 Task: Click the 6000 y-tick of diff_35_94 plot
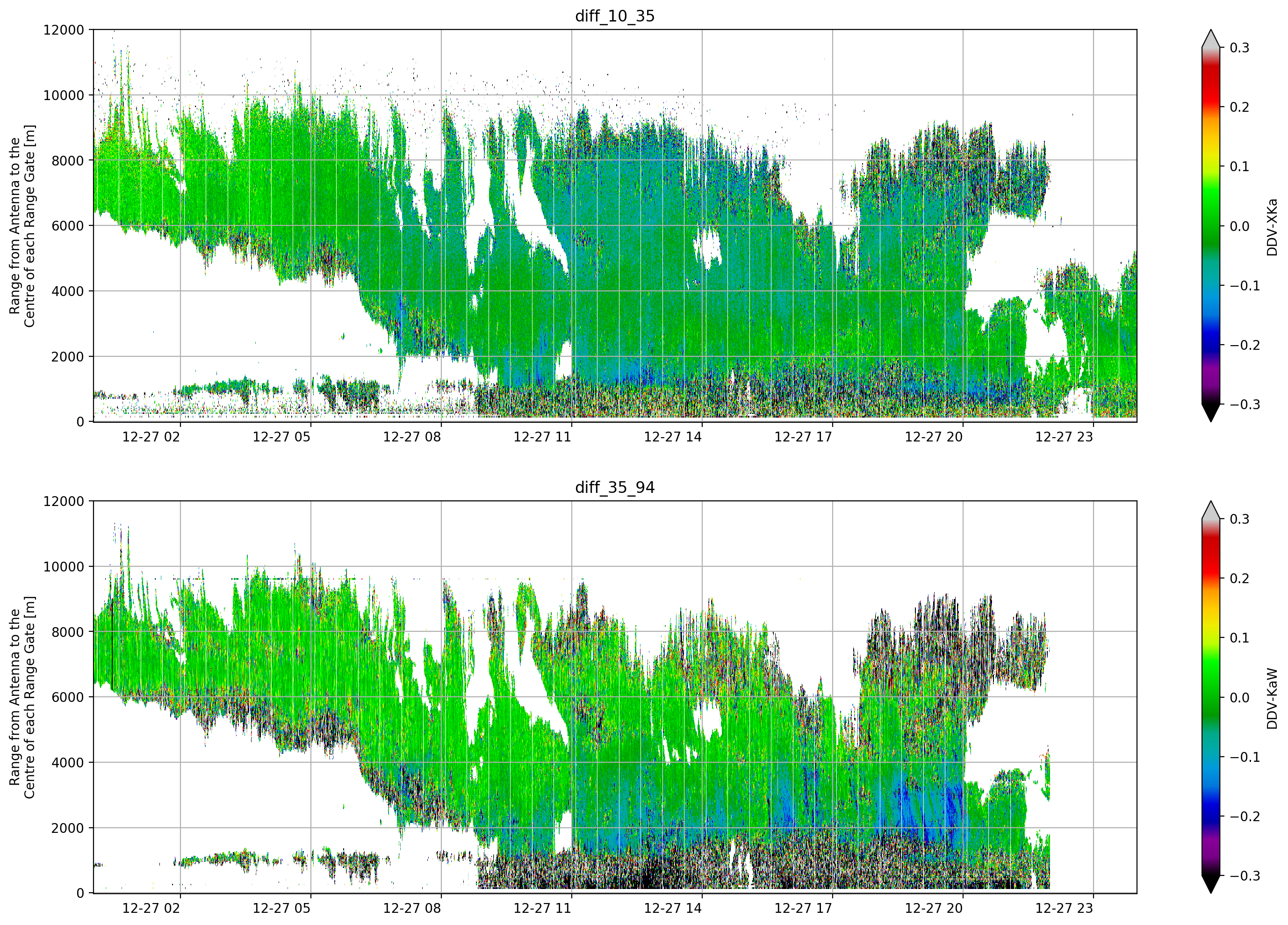(x=68, y=698)
